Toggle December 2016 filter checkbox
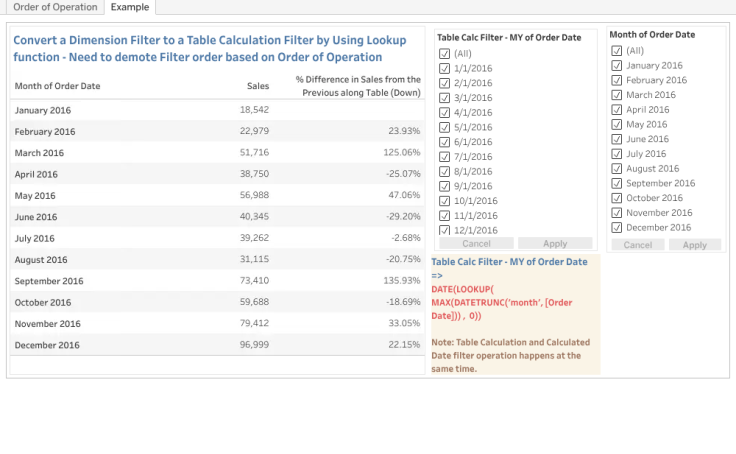Screen dimensions: 736x454 [x=616, y=228]
